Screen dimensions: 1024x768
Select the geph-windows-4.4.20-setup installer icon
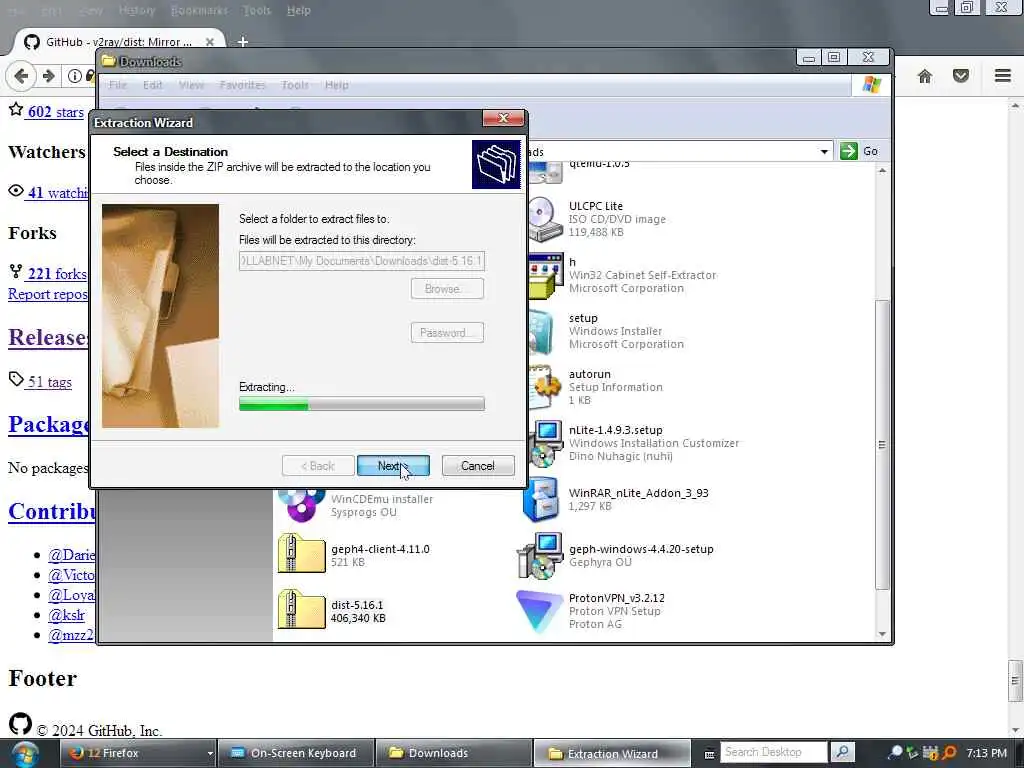[539, 556]
